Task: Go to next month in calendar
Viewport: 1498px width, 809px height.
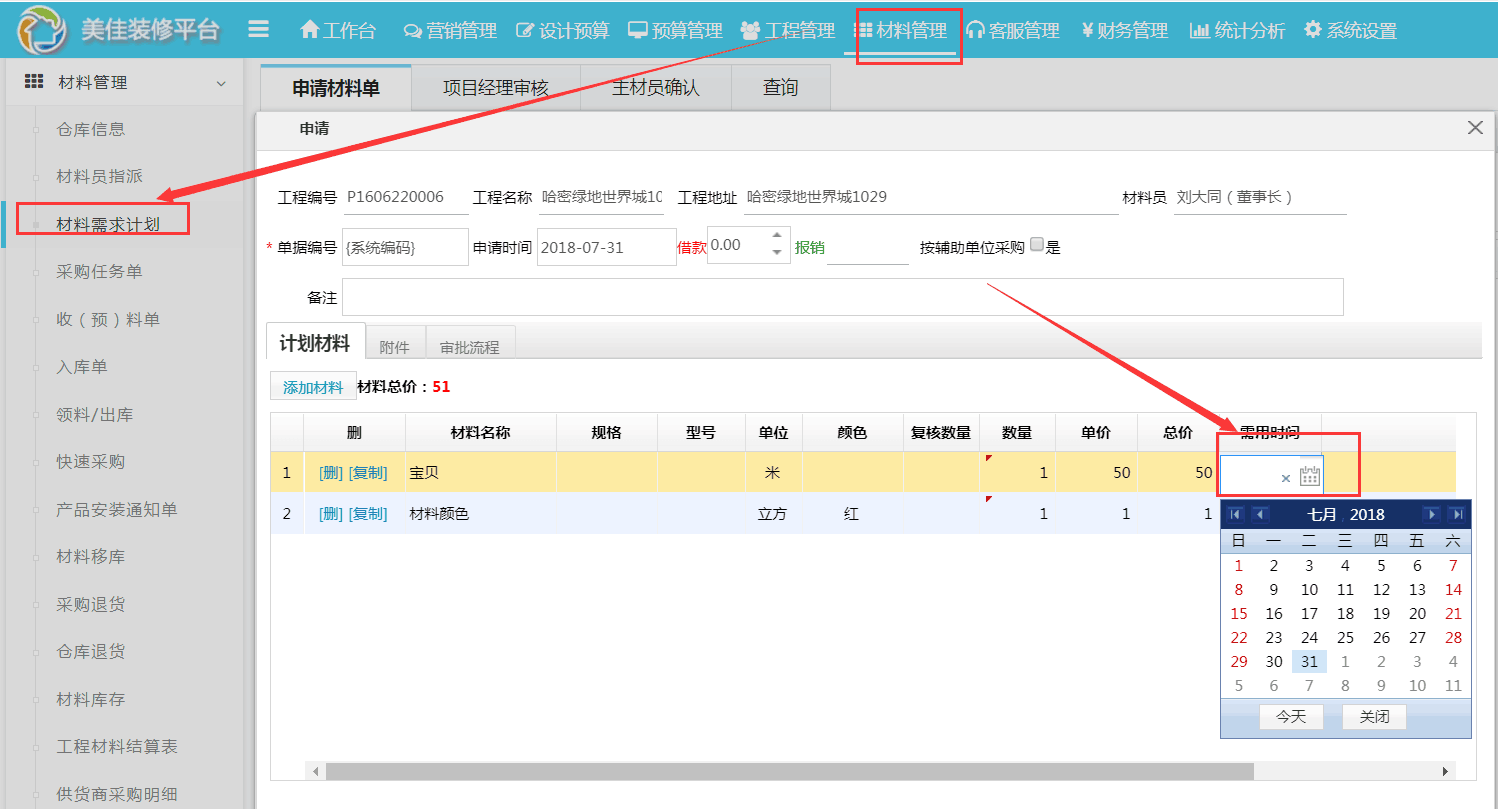Action: pyautogui.click(x=1432, y=514)
